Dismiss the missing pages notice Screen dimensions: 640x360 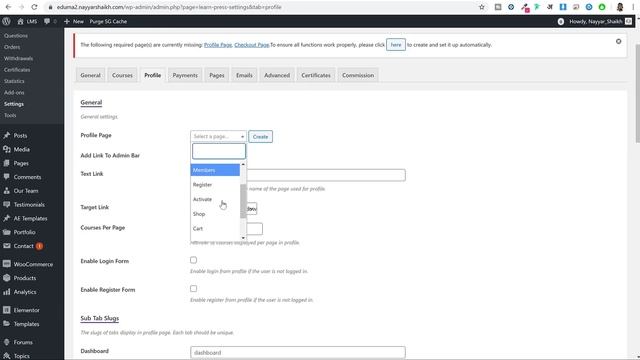point(618,41)
